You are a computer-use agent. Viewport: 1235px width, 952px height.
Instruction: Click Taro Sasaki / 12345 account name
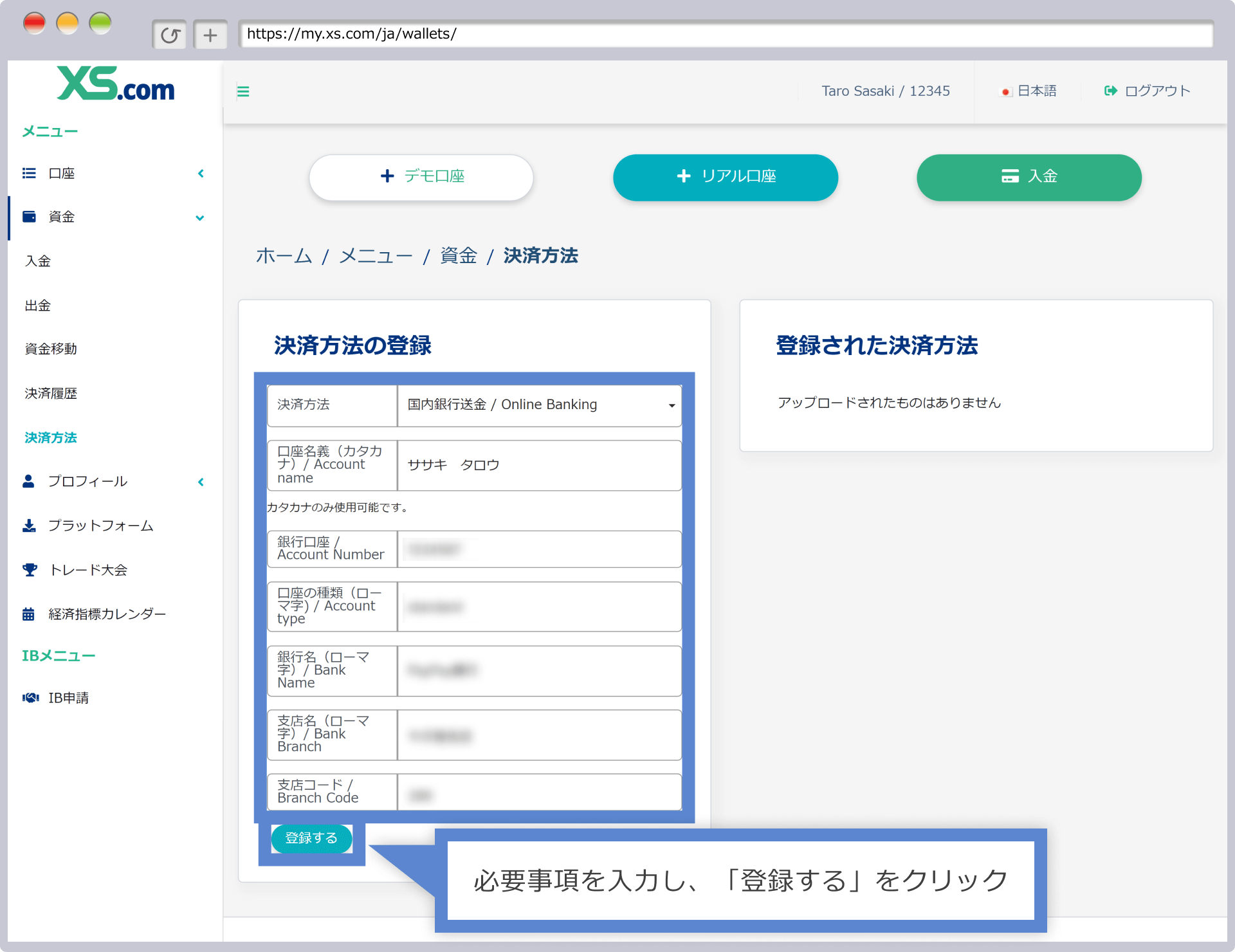point(886,91)
